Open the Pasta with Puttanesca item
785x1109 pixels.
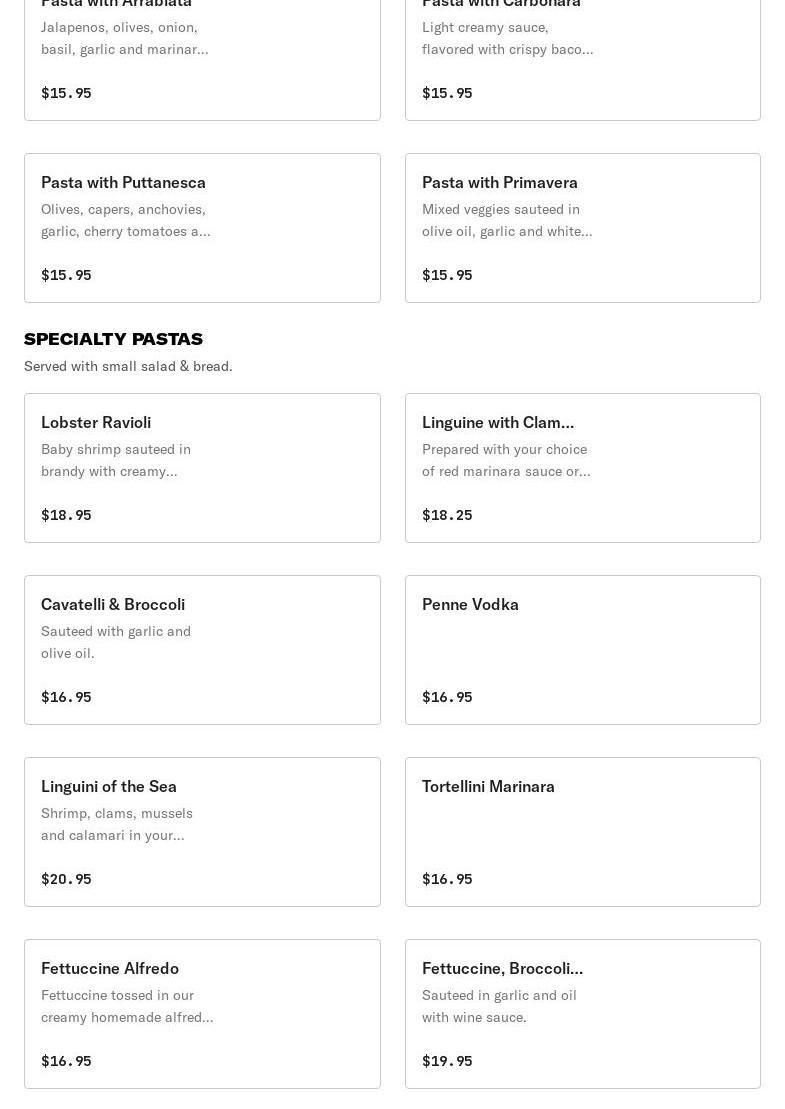(202, 227)
